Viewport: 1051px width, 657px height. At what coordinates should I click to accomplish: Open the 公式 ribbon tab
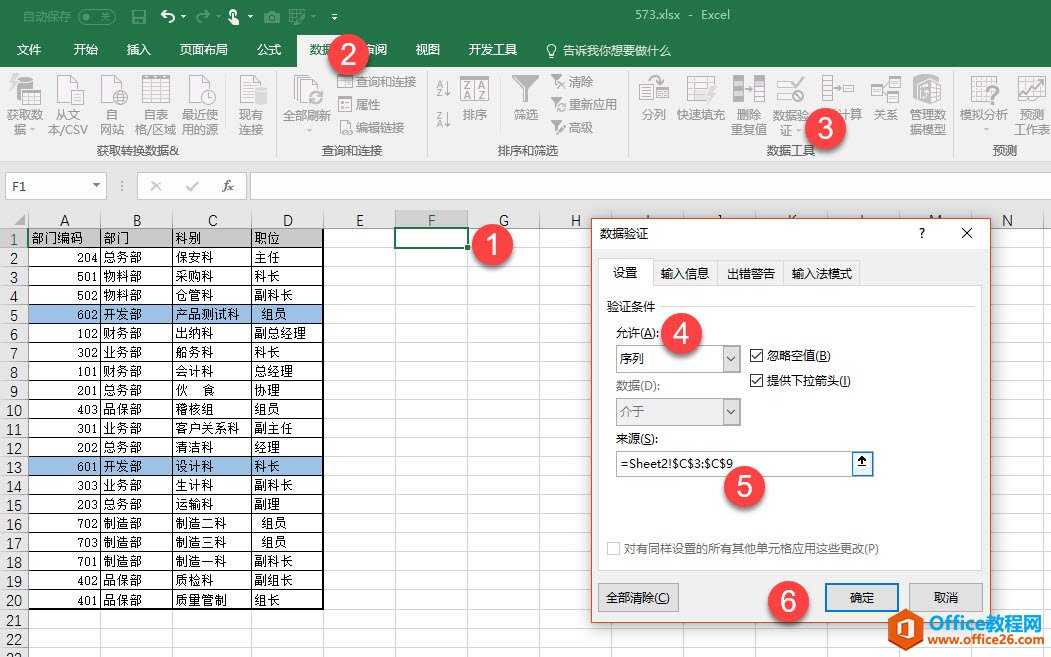tap(269, 50)
